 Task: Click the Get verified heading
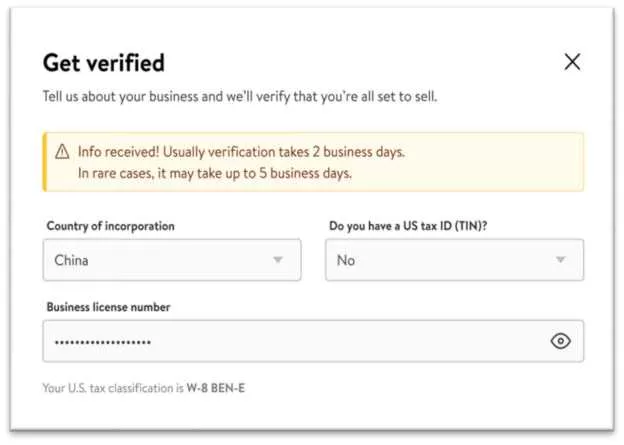point(103,62)
